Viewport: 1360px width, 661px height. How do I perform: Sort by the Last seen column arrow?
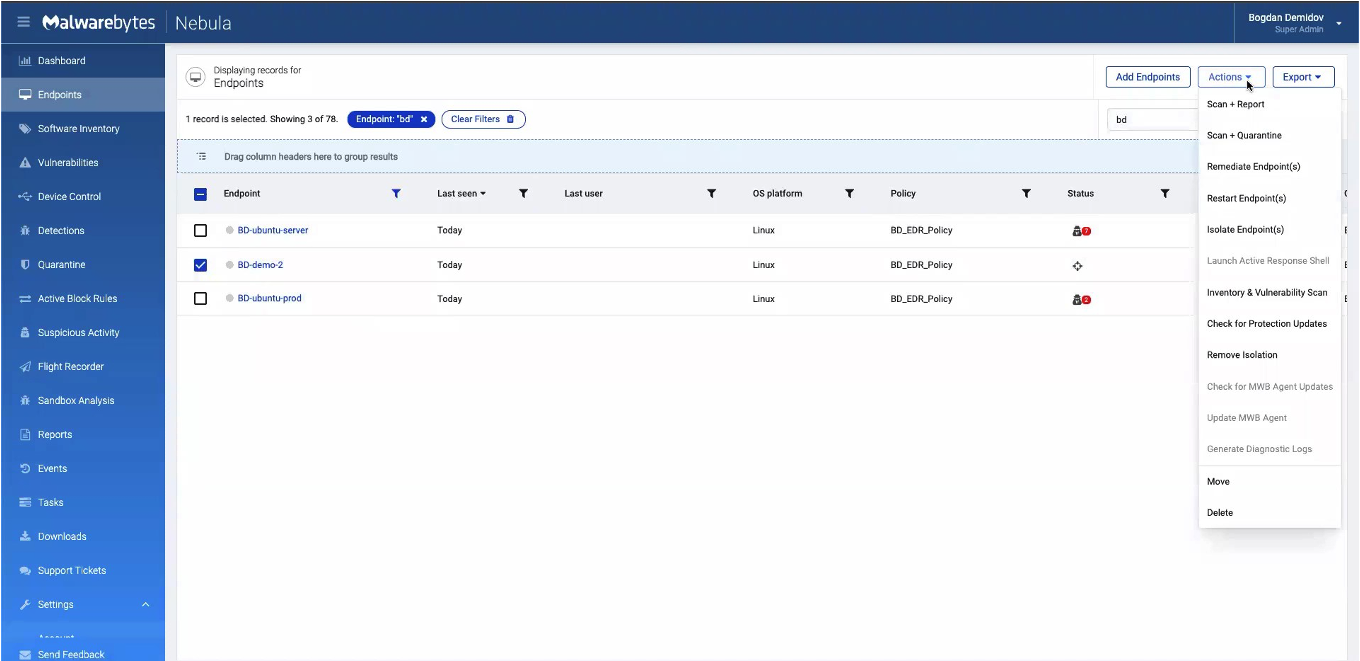tap(483, 194)
